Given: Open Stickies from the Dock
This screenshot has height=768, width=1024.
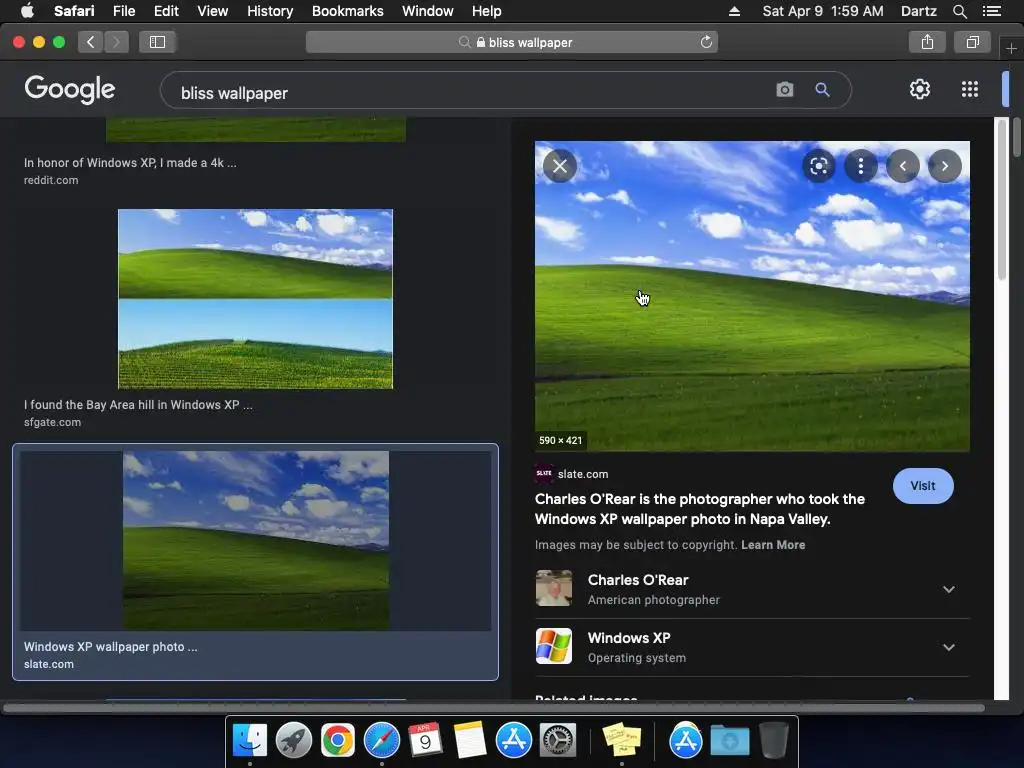Looking at the screenshot, I should pos(622,740).
